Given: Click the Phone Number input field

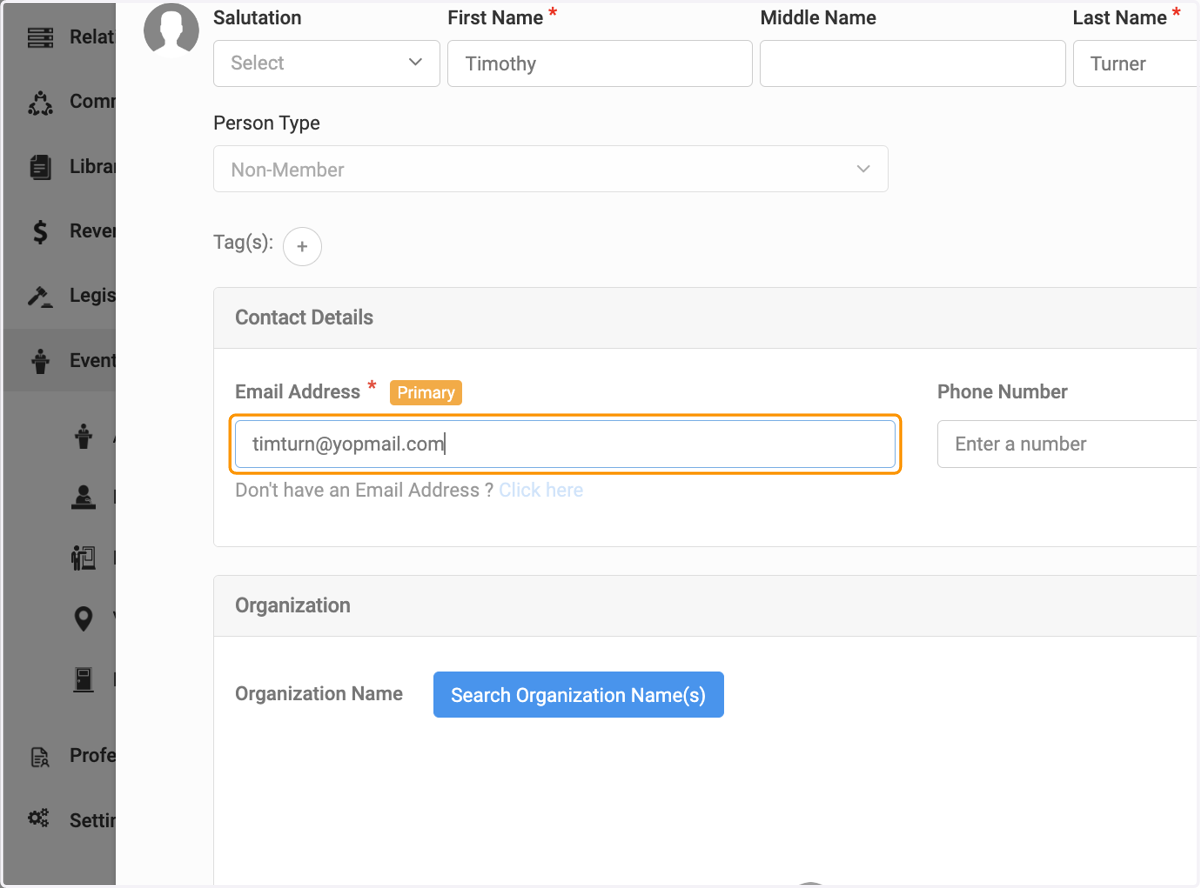Looking at the screenshot, I should pos(1068,444).
